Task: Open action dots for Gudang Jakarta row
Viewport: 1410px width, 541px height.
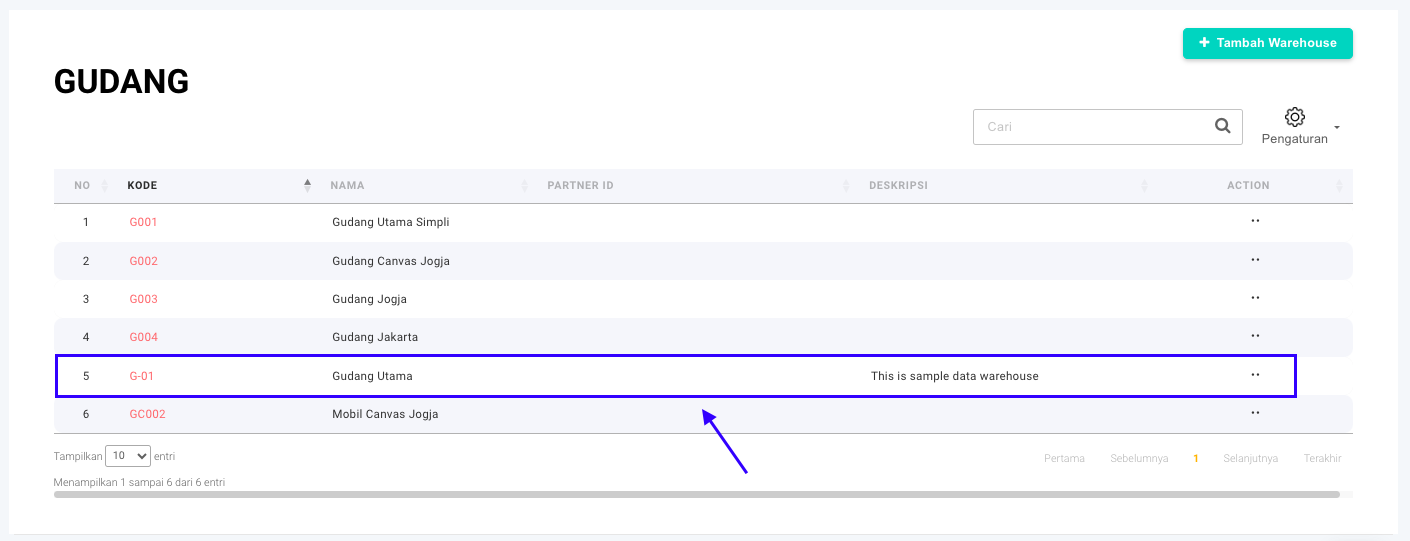Action: click(x=1255, y=336)
